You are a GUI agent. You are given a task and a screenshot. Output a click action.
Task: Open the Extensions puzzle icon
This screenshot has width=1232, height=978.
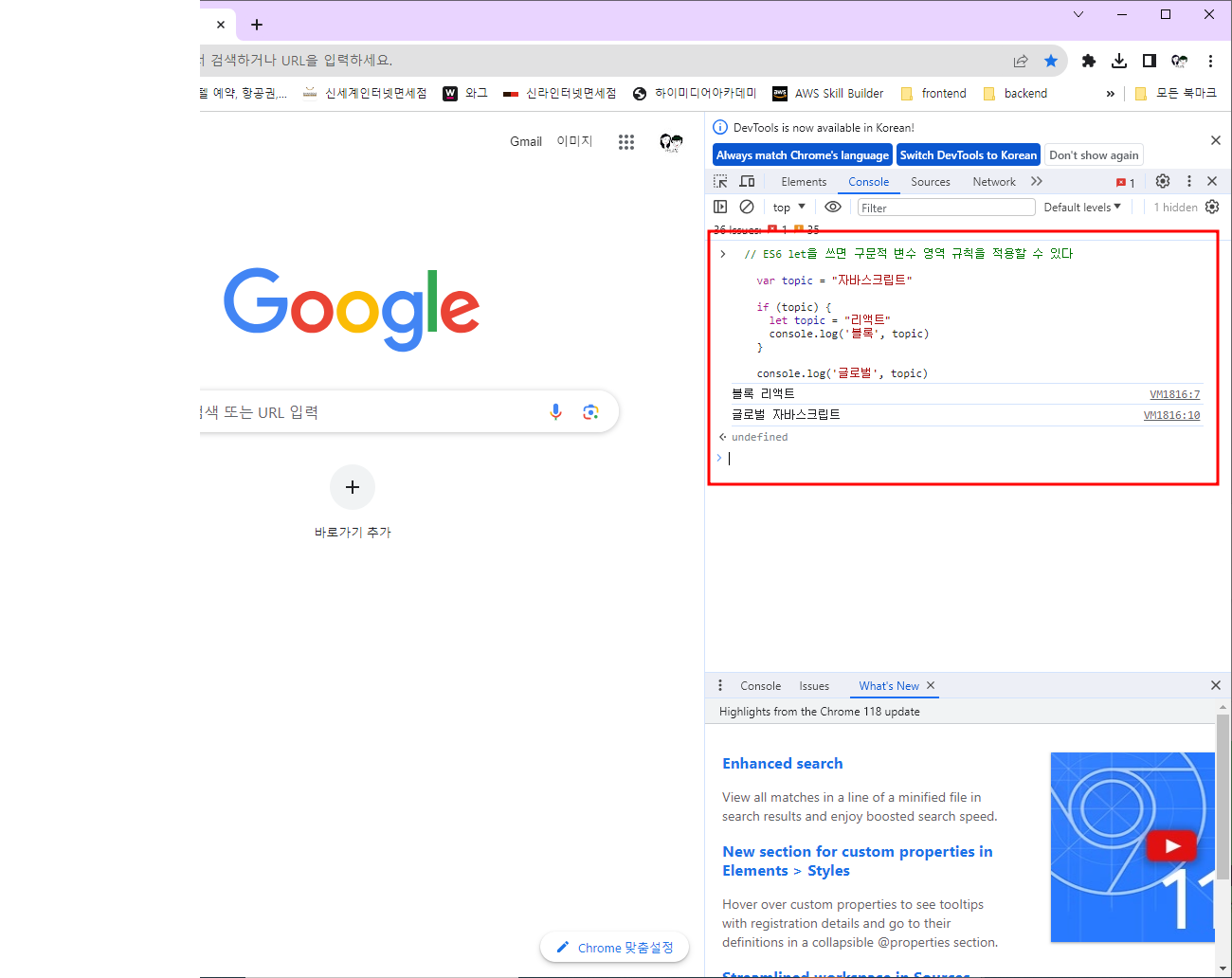(1089, 61)
